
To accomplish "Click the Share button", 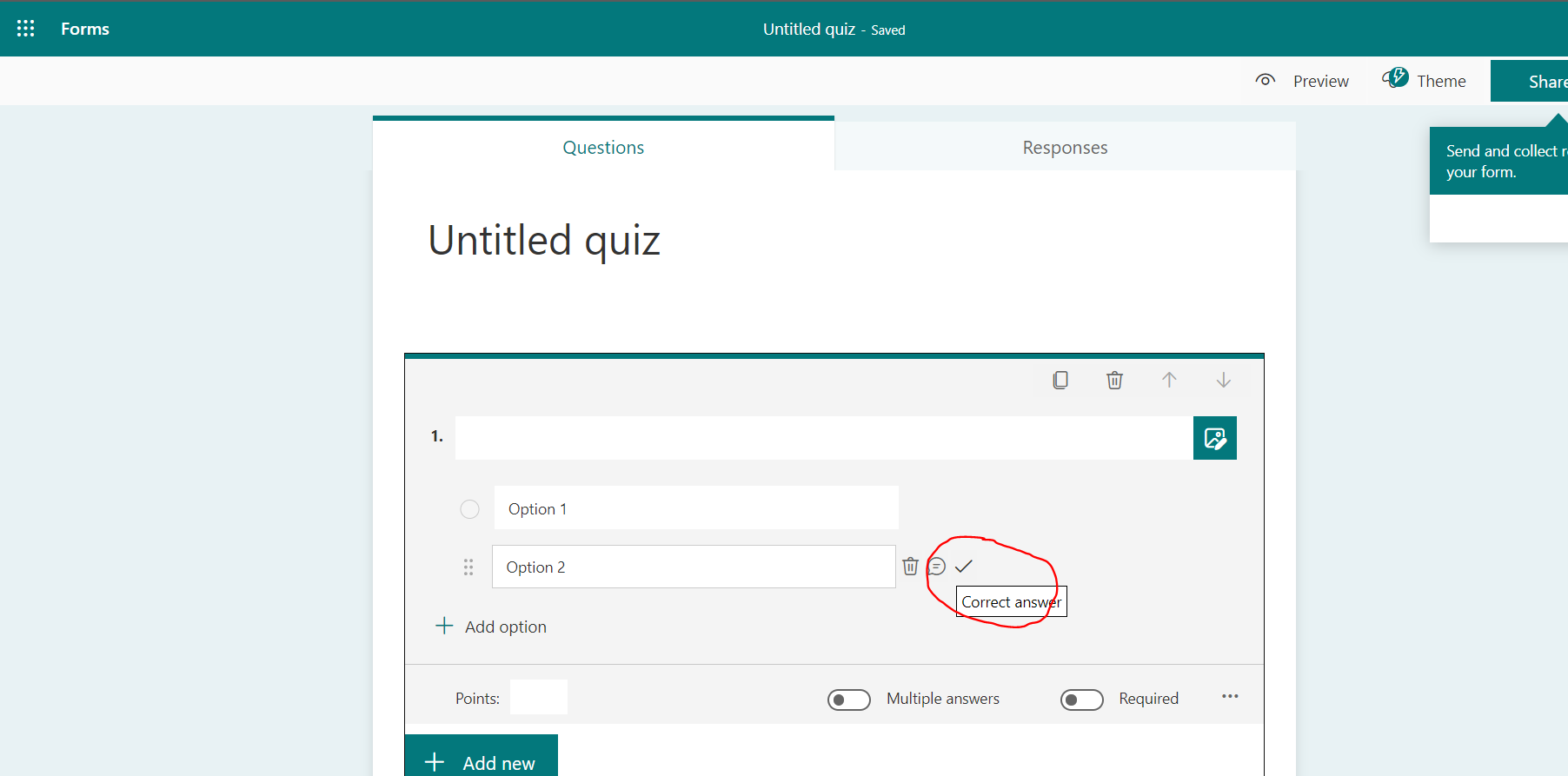I will pyautogui.click(x=1530, y=81).
